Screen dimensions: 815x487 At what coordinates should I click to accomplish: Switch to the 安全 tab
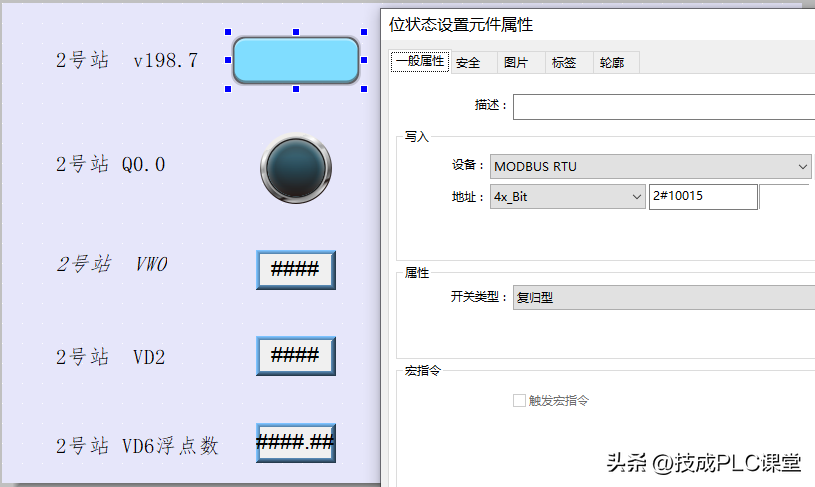tap(468, 63)
